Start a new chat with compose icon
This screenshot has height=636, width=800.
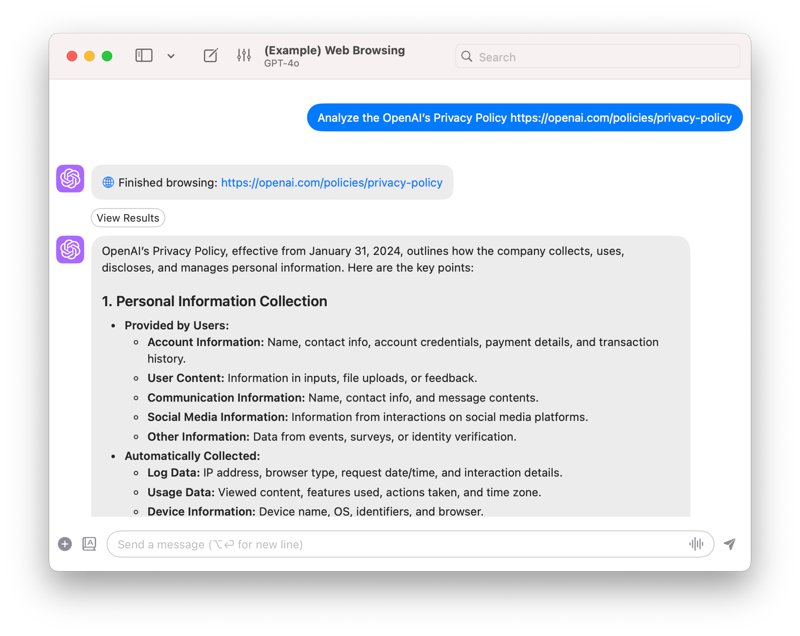coord(210,56)
